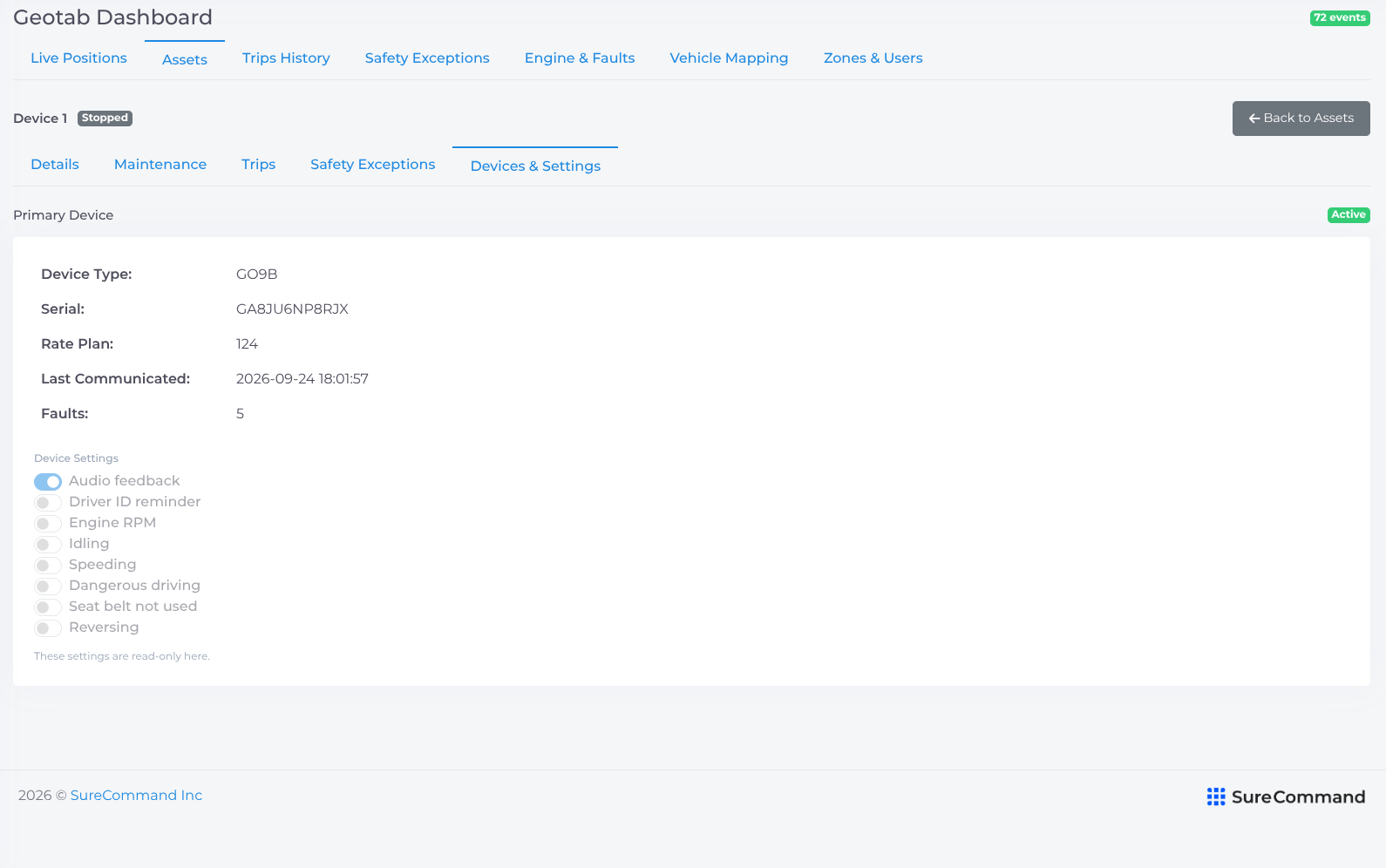Click the SureCommand grid logo icon
1386x868 pixels.
coord(1216,797)
